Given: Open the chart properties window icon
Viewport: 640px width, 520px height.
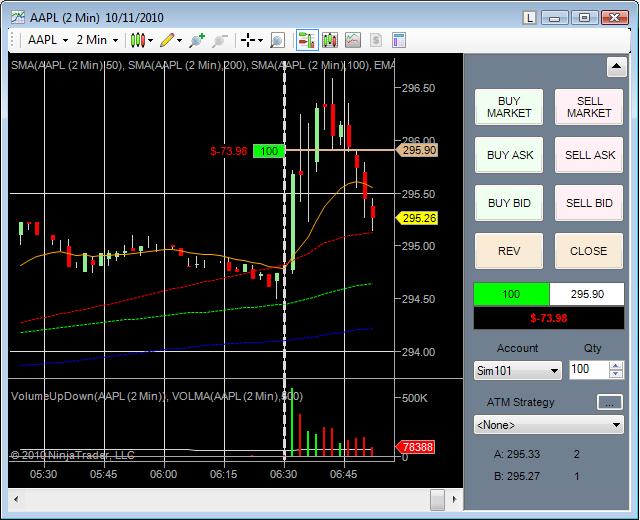Looking at the screenshot, I should 399,40.
